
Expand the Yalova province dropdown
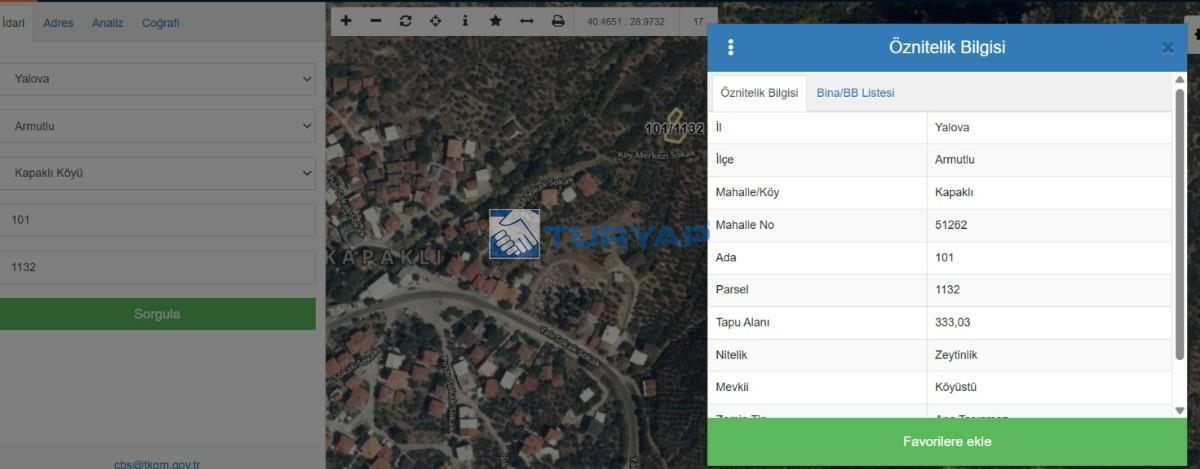click(158, 79)
